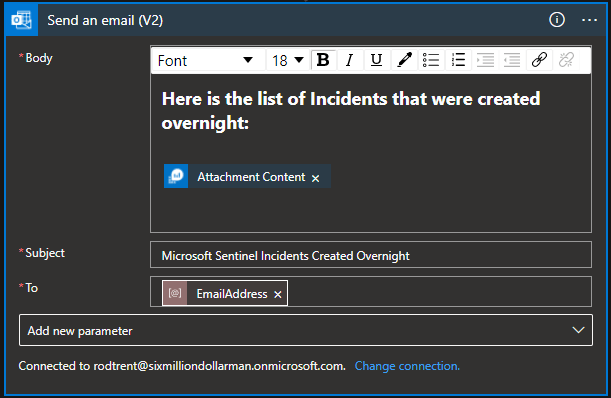Click the Change connection link
The width and height of the screenshot is (611, 398).
[407, 366]
